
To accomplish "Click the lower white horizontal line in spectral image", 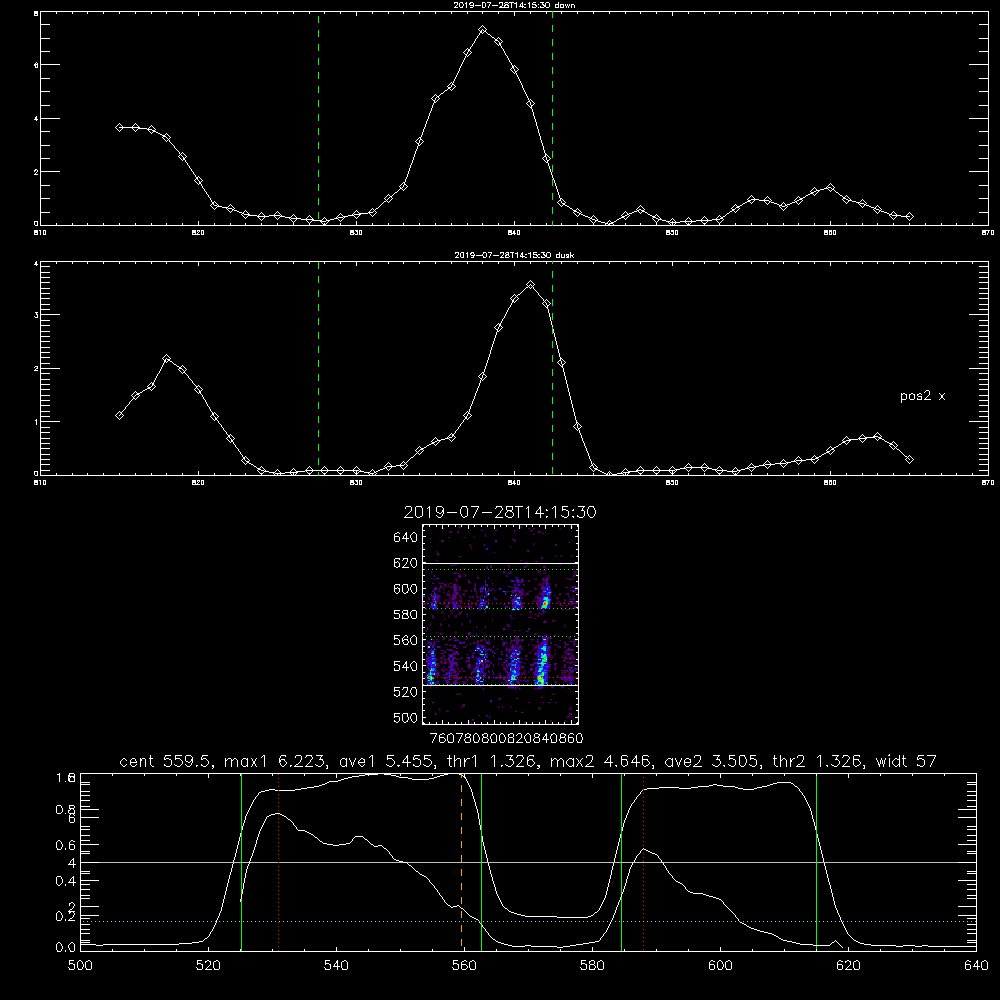I will tap(500, 685).
